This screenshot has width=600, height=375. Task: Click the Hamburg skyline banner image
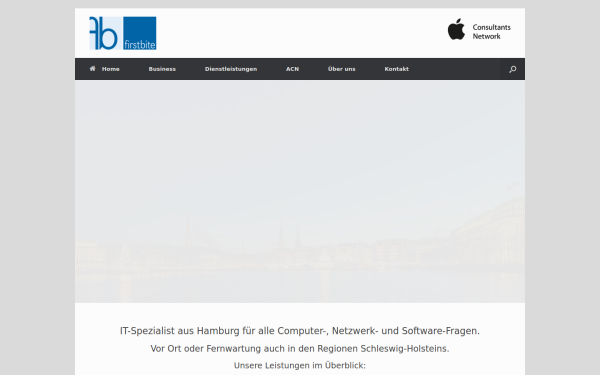[x=300, y=191]
